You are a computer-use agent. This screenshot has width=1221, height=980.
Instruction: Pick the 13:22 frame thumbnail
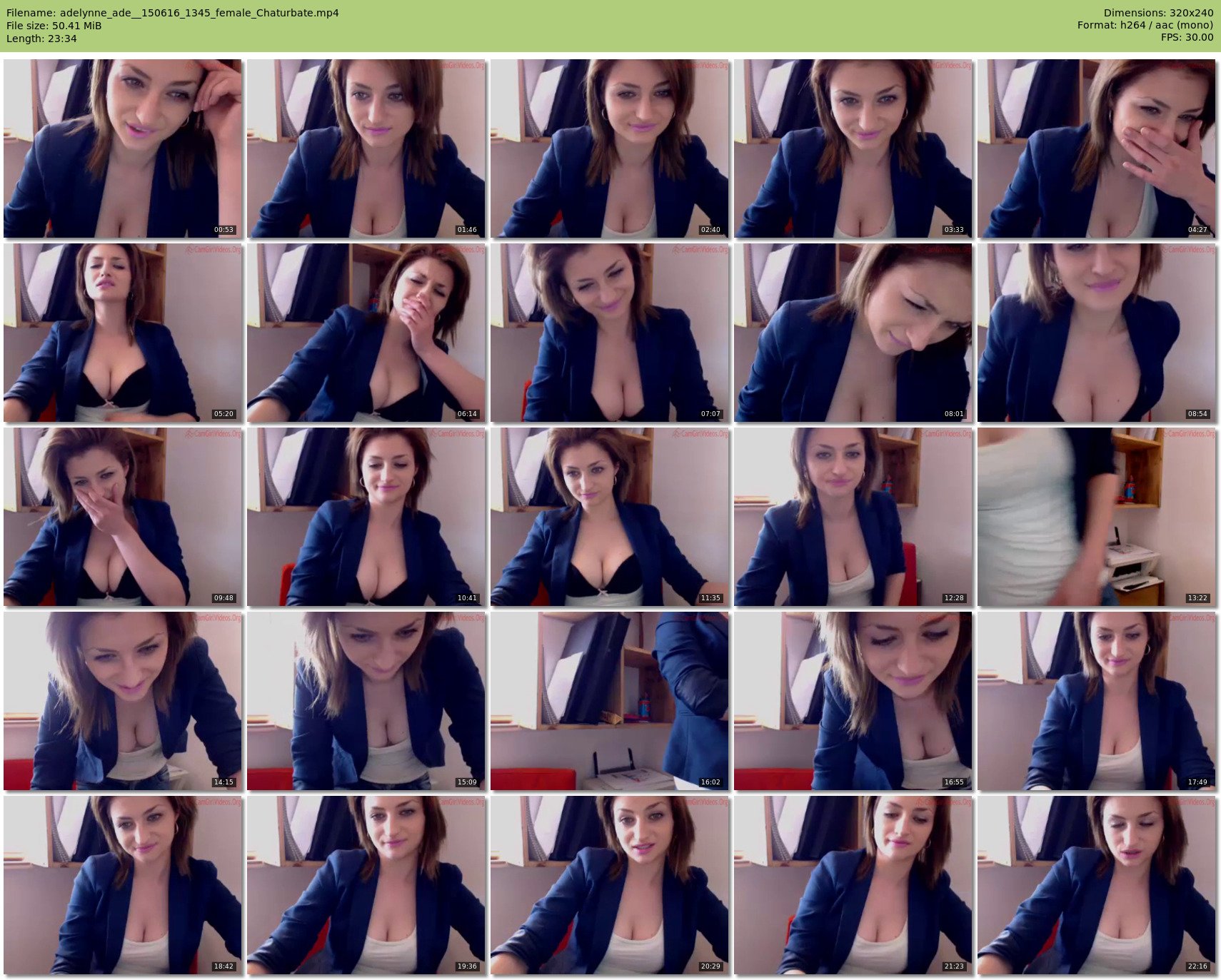[1097, 517]
